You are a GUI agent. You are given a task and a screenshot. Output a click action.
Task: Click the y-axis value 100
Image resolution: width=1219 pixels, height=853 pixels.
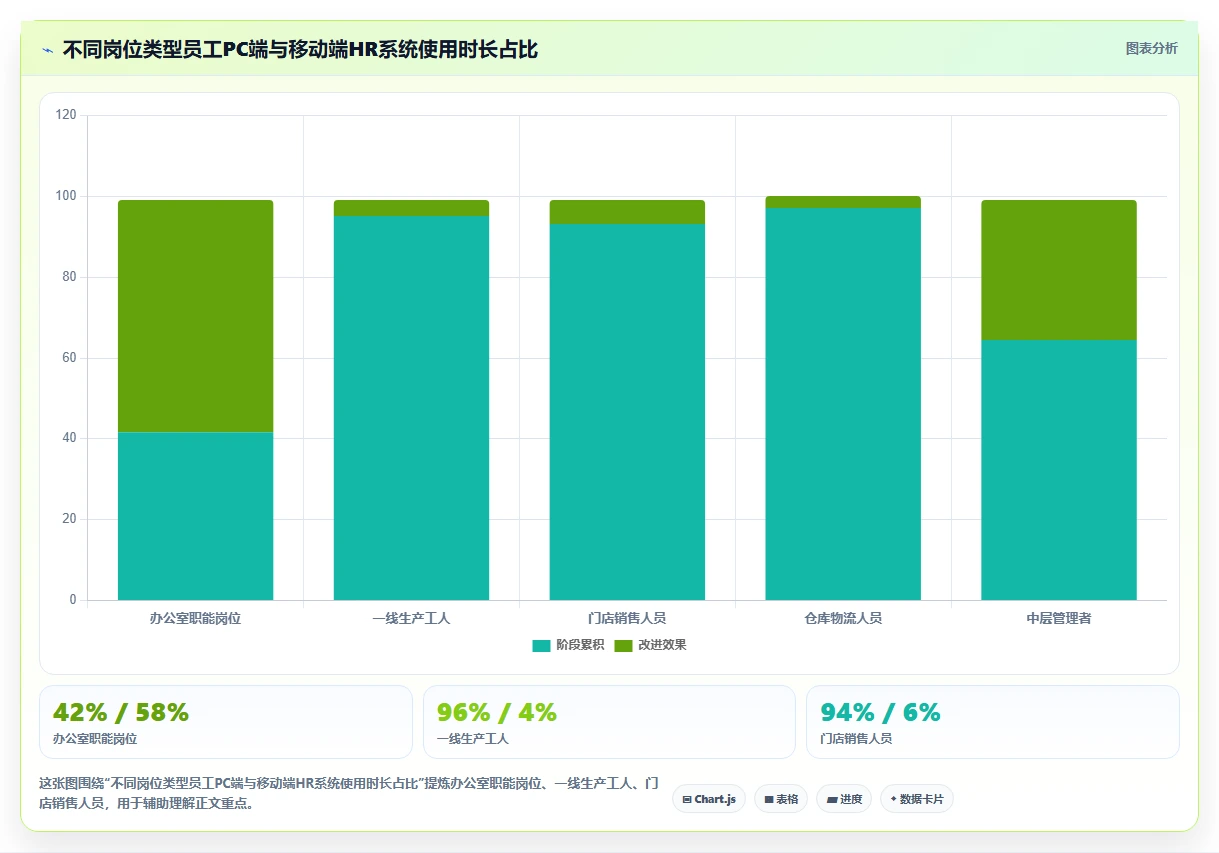pyautogui.click(x=66, y=196)
